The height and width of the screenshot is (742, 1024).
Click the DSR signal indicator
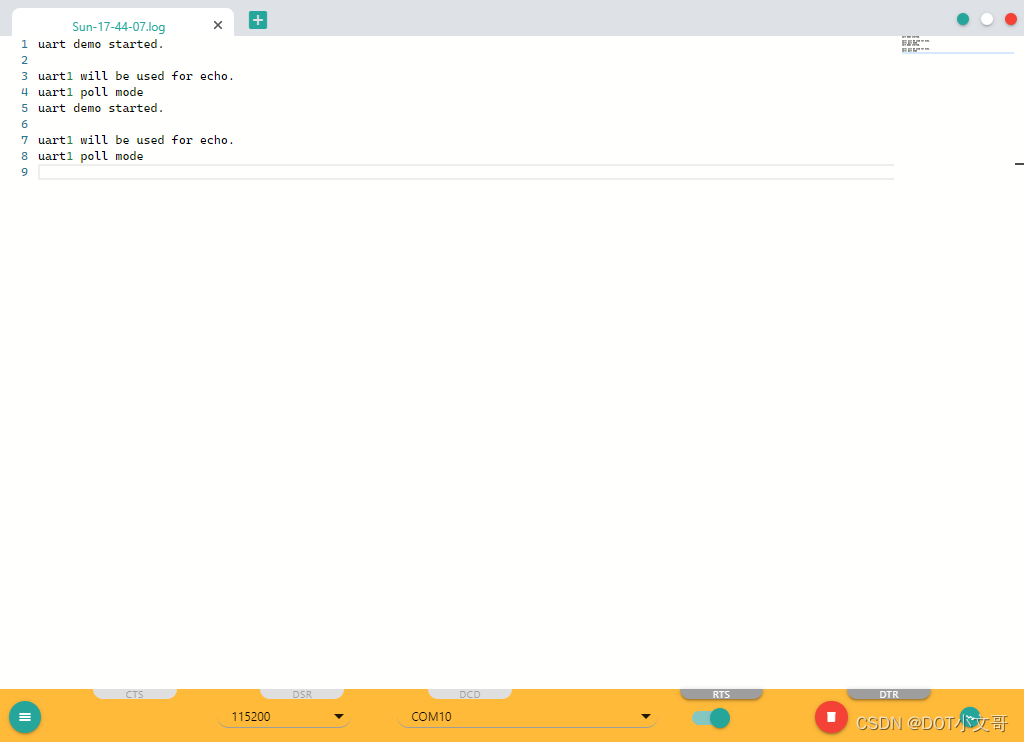click(302, 694)
